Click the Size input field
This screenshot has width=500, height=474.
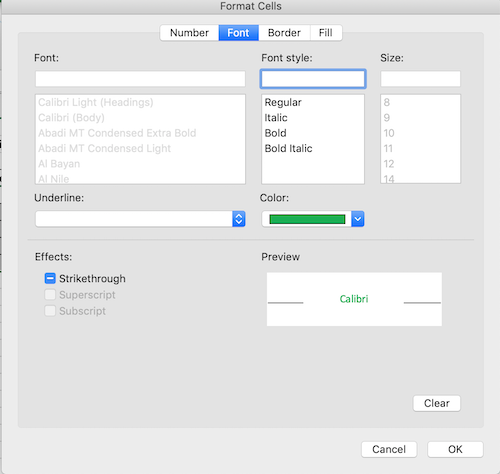point(420,79)
